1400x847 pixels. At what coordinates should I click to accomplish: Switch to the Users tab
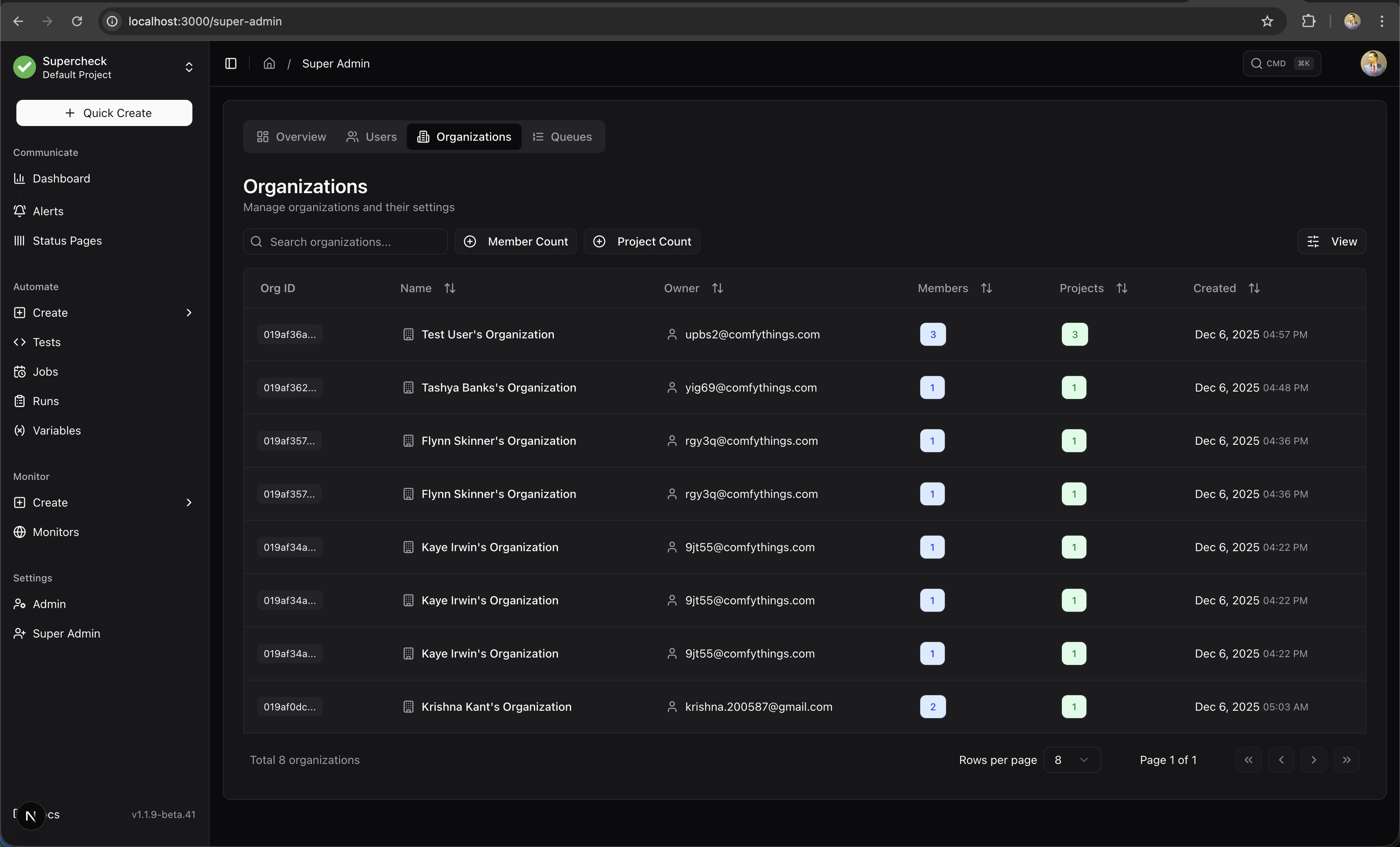pos(372,137)
